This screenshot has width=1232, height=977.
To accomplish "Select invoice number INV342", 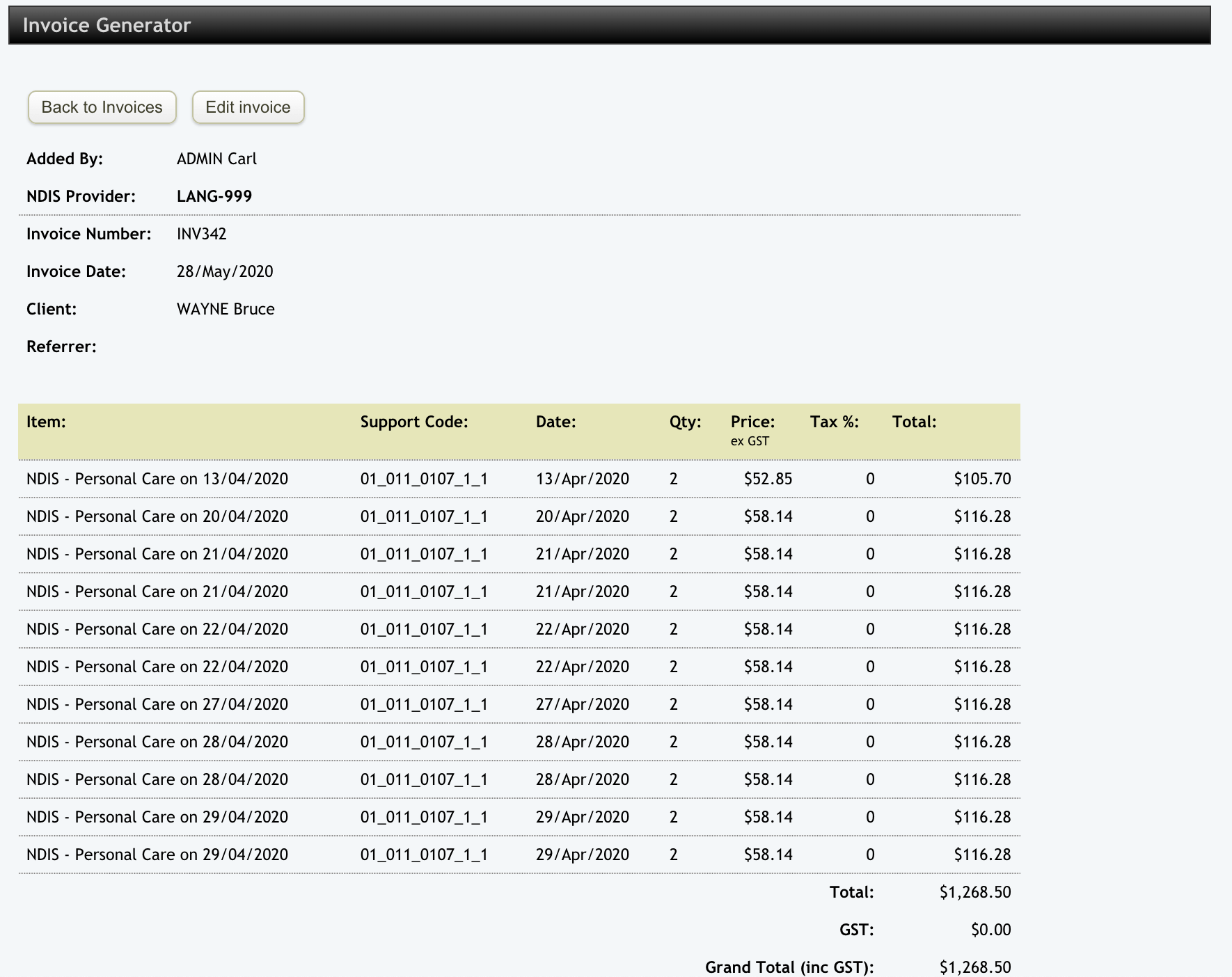I will 202,234.
